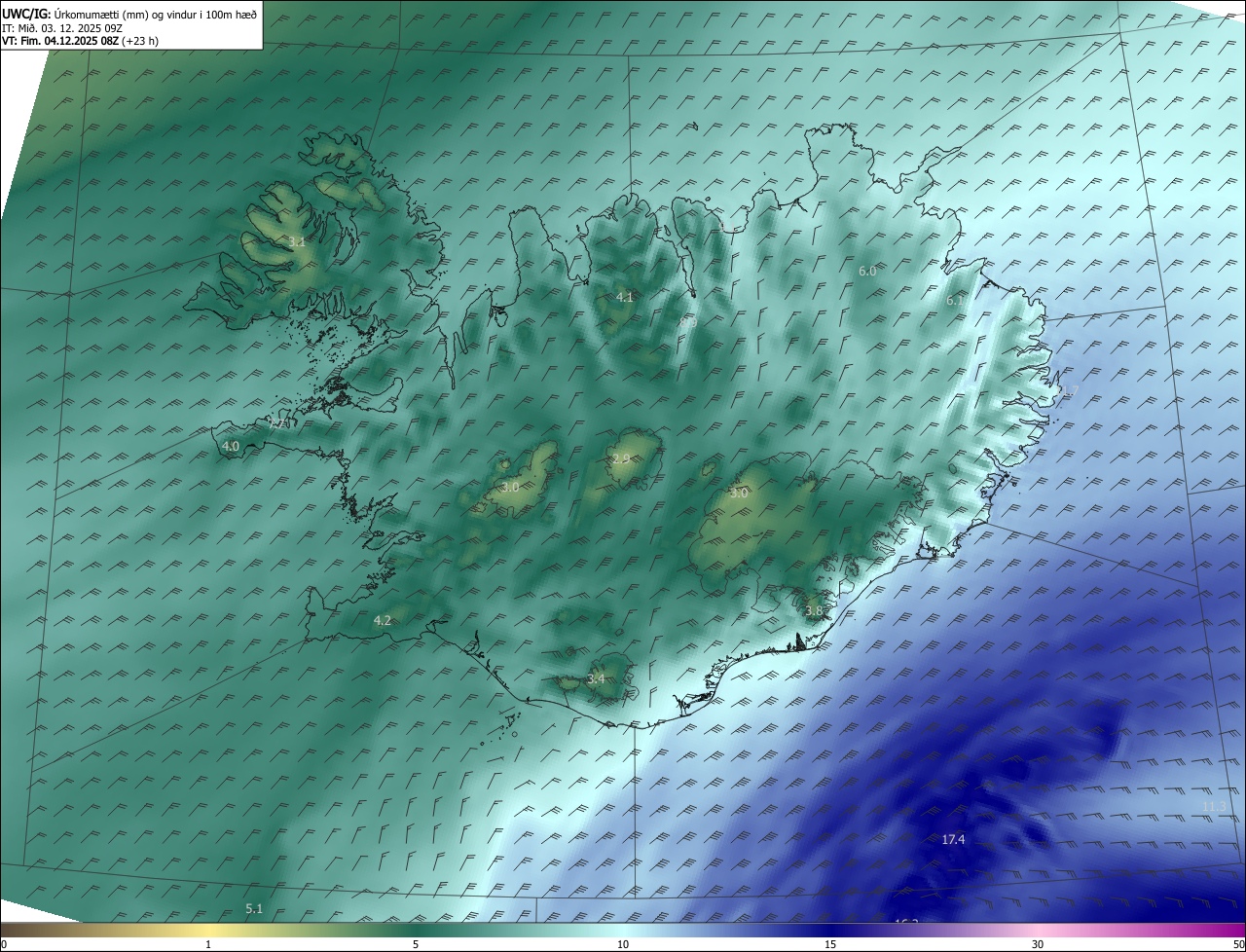Click the 4.0 value on the Snæfellsnes peninsula
The height and width of the screenshot is (952, 1246).
[x=231, y=446]
